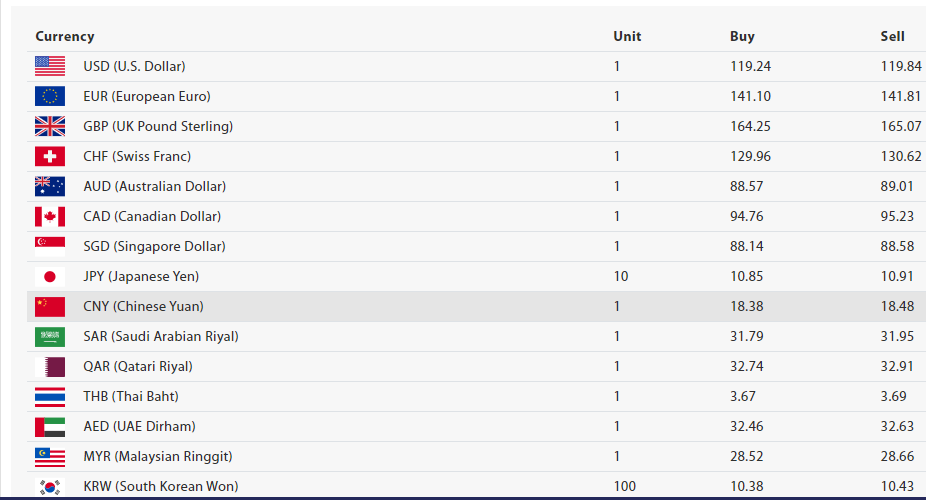
Task: Click the Swiss flag icon
Action: click(x=50, y=156)
